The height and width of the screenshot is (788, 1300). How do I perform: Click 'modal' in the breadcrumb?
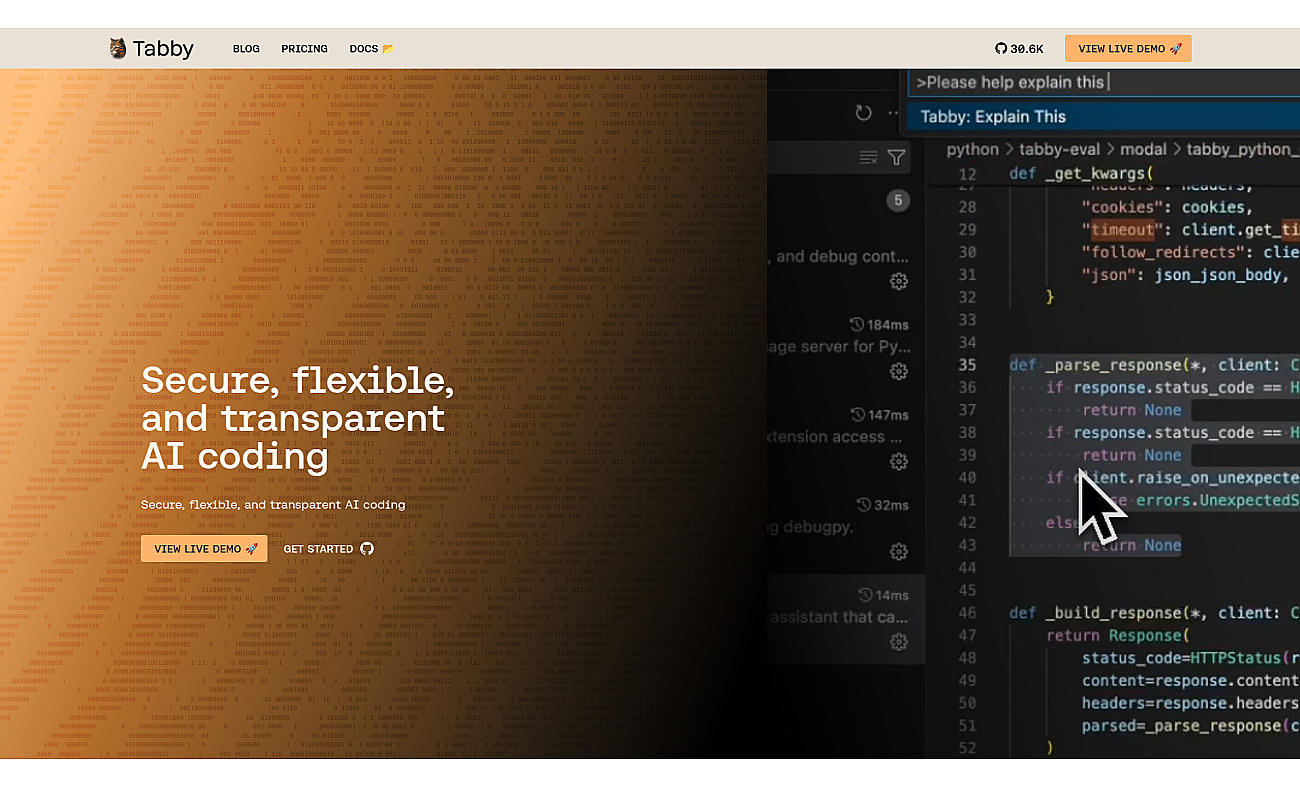pyautogui.click(x=1143, y=149)
